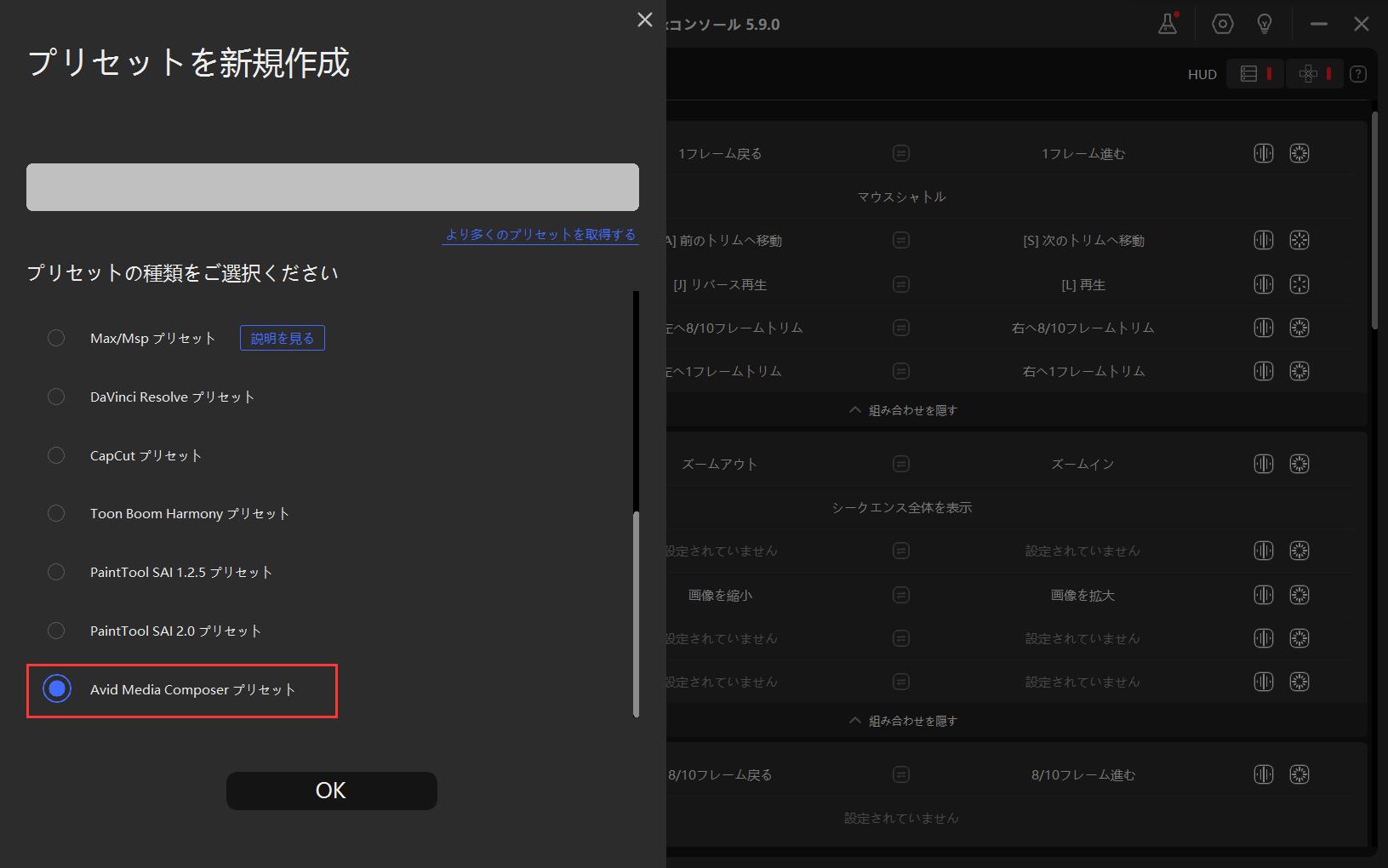1388x868 pixels.
Task: Click the center link icon in 1フレーム戻る row
Action: (x=901, y=153)
